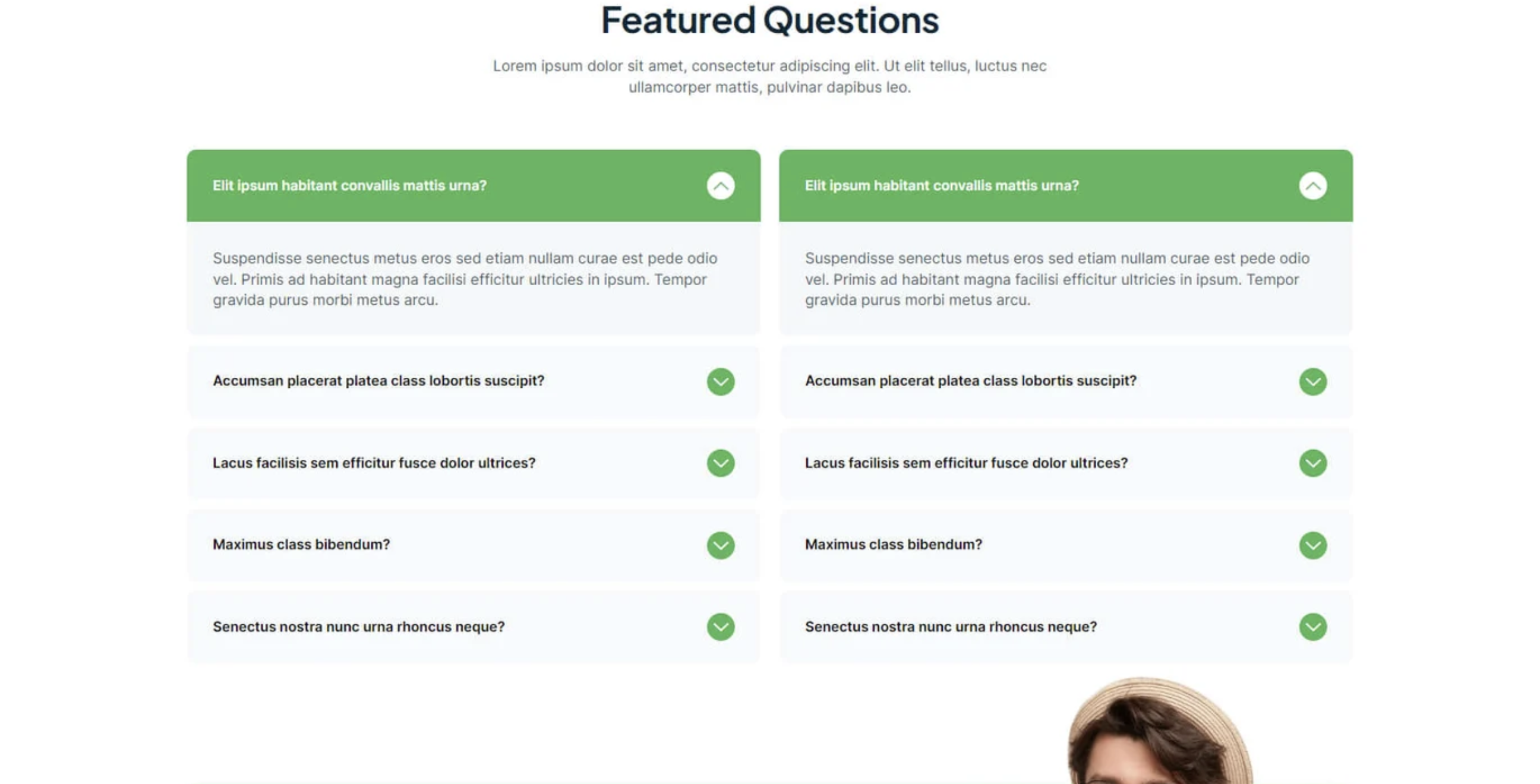Click the chevron circle on right 'Senectus nostra' row

pyautogui.click(x=1312, y=627)
